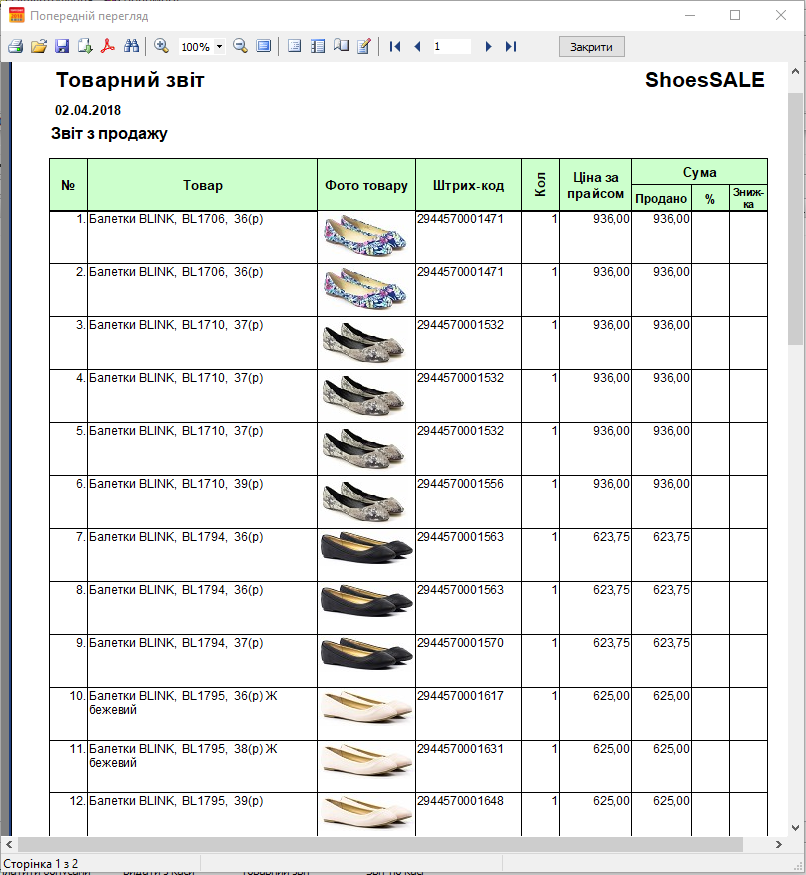Open a report file with folder icon
806x875 pixels.
pos(39,47)
